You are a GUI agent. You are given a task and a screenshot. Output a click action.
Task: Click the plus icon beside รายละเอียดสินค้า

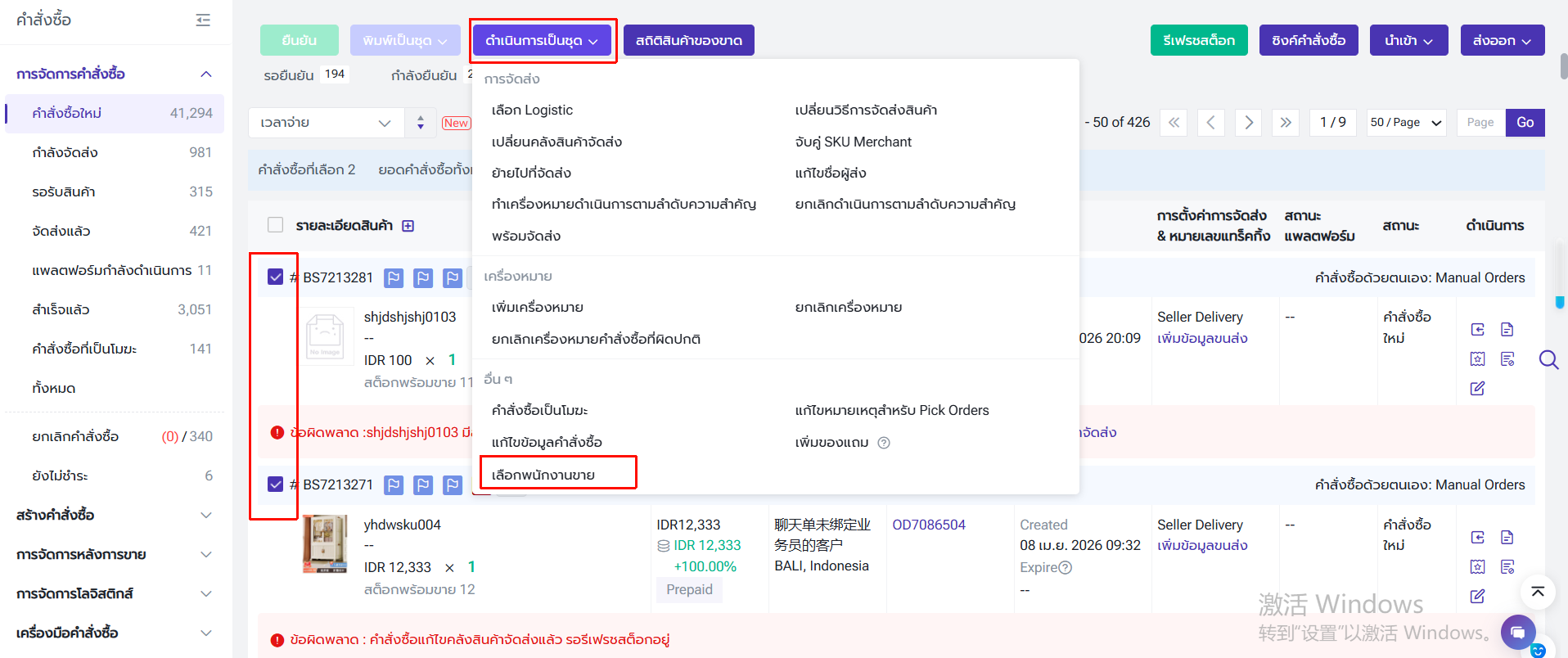[408, 226]
